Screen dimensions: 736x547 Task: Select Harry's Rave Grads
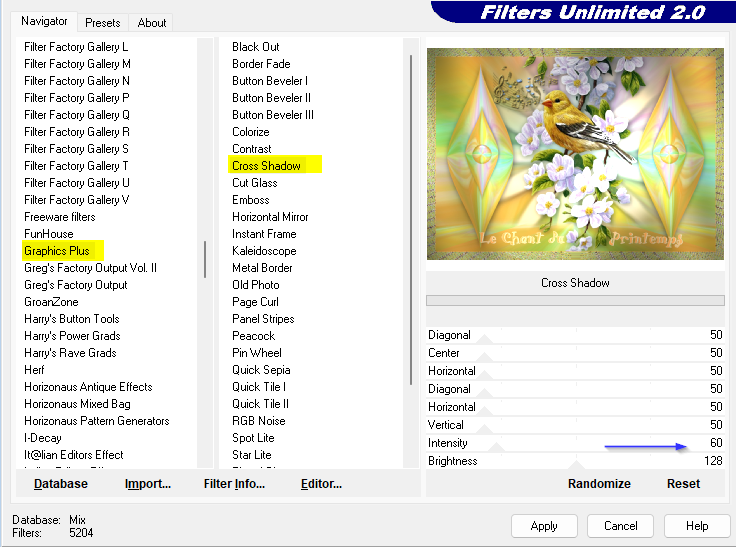pyautogui.click(x=70, y=353)
